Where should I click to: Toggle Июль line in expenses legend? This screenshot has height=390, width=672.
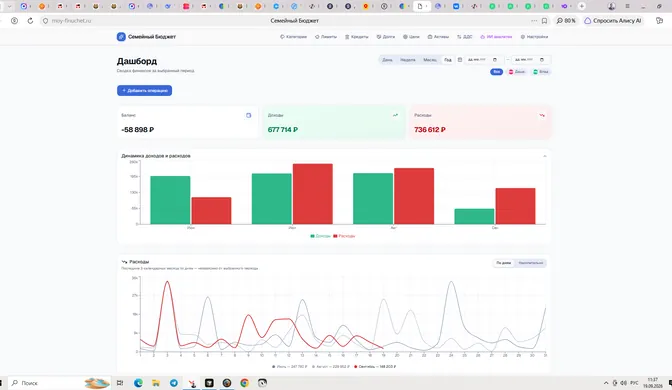tap(290, 367)
